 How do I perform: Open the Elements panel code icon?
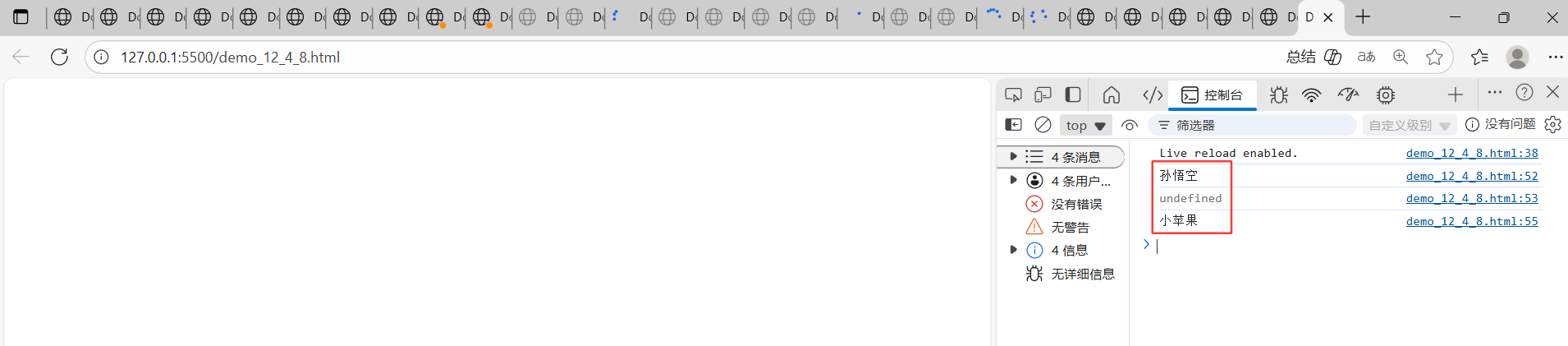pos(1153,95)
